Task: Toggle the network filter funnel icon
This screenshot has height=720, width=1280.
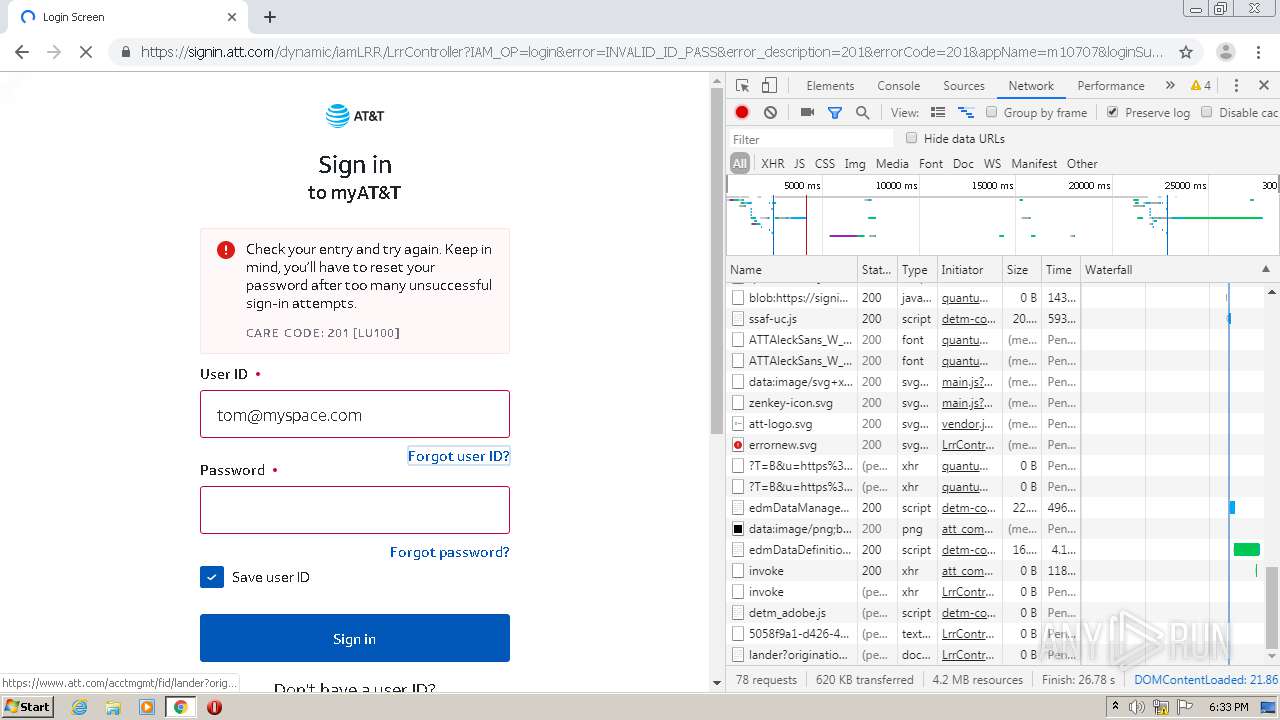Action: click(x=835, y=113)
